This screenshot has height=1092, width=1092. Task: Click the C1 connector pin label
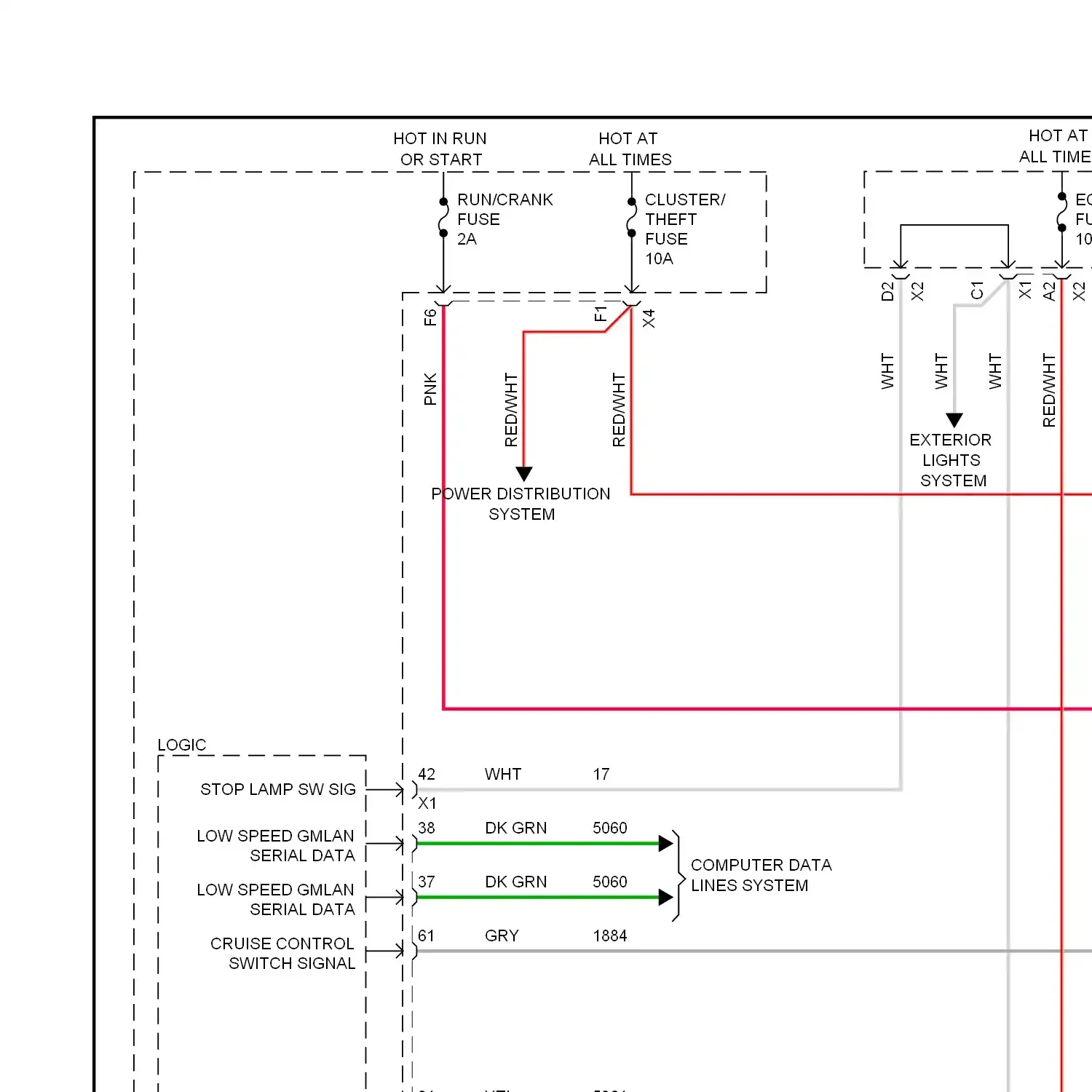pyautogui.click(x=977, y=291)
